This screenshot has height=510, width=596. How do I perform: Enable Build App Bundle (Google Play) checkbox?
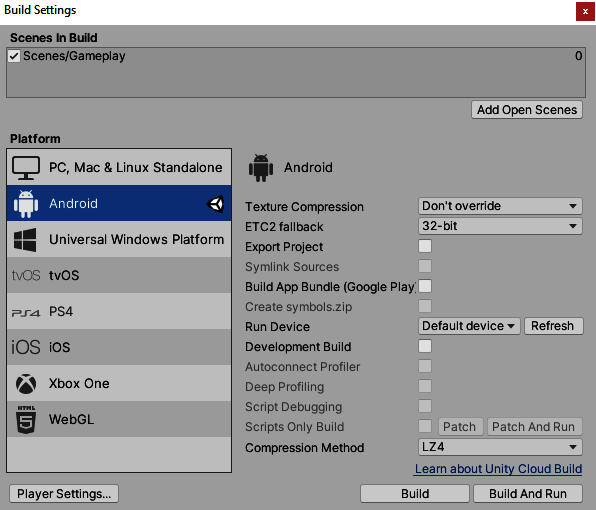point(425,286)
